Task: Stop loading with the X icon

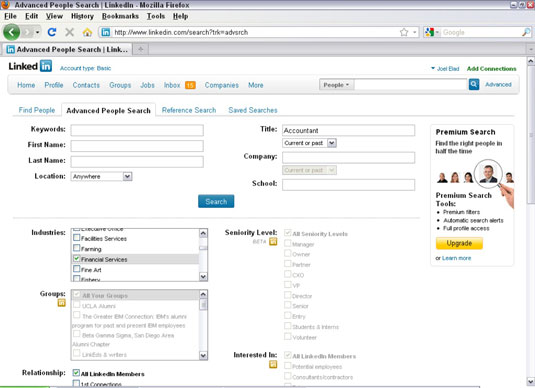Action: (70, 32)
